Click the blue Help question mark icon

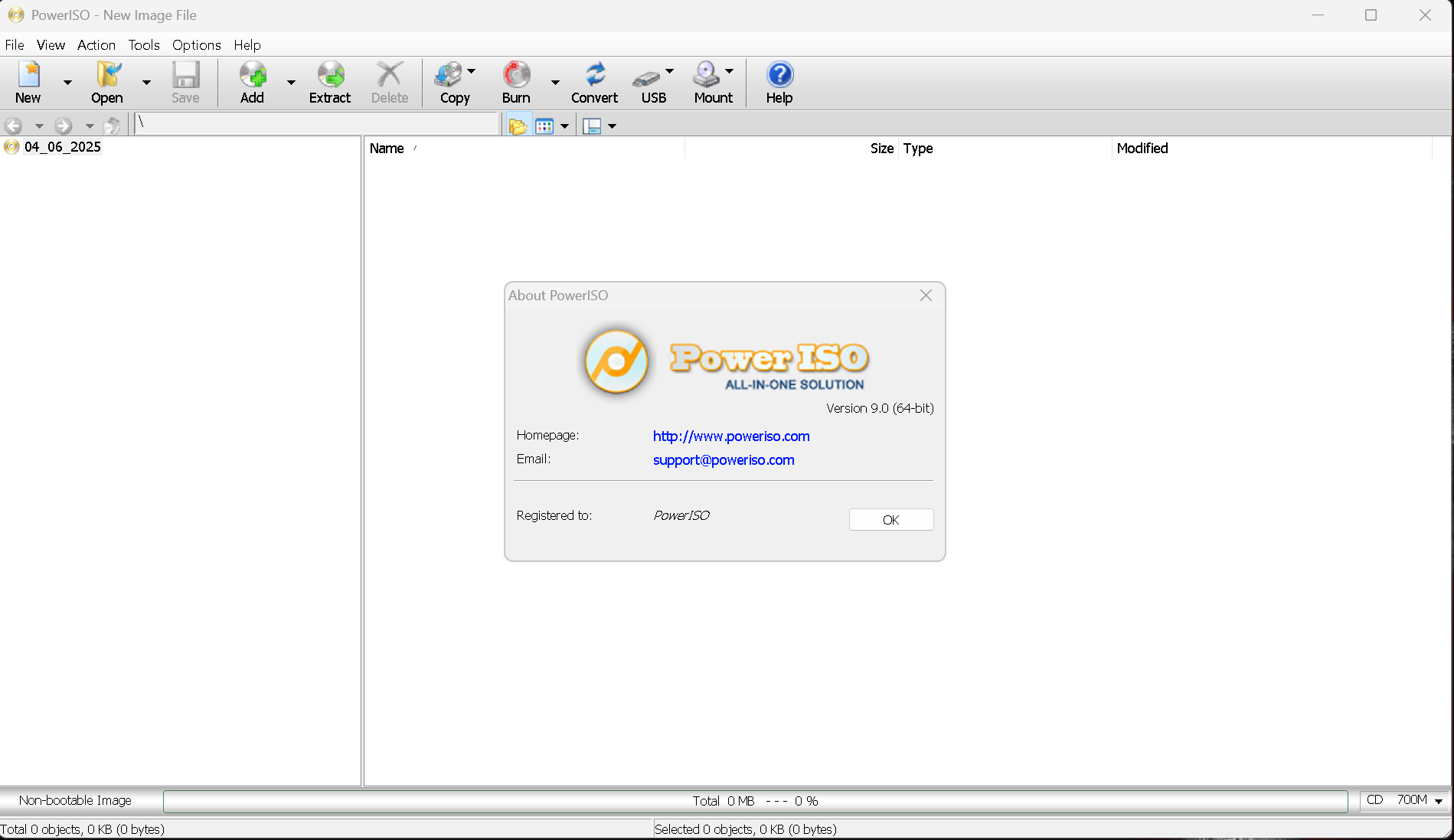click(779, 75)
